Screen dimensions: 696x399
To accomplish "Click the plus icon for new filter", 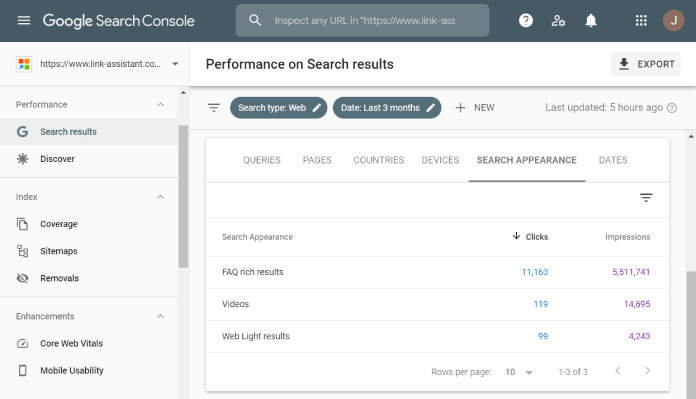I will (460, 108).
